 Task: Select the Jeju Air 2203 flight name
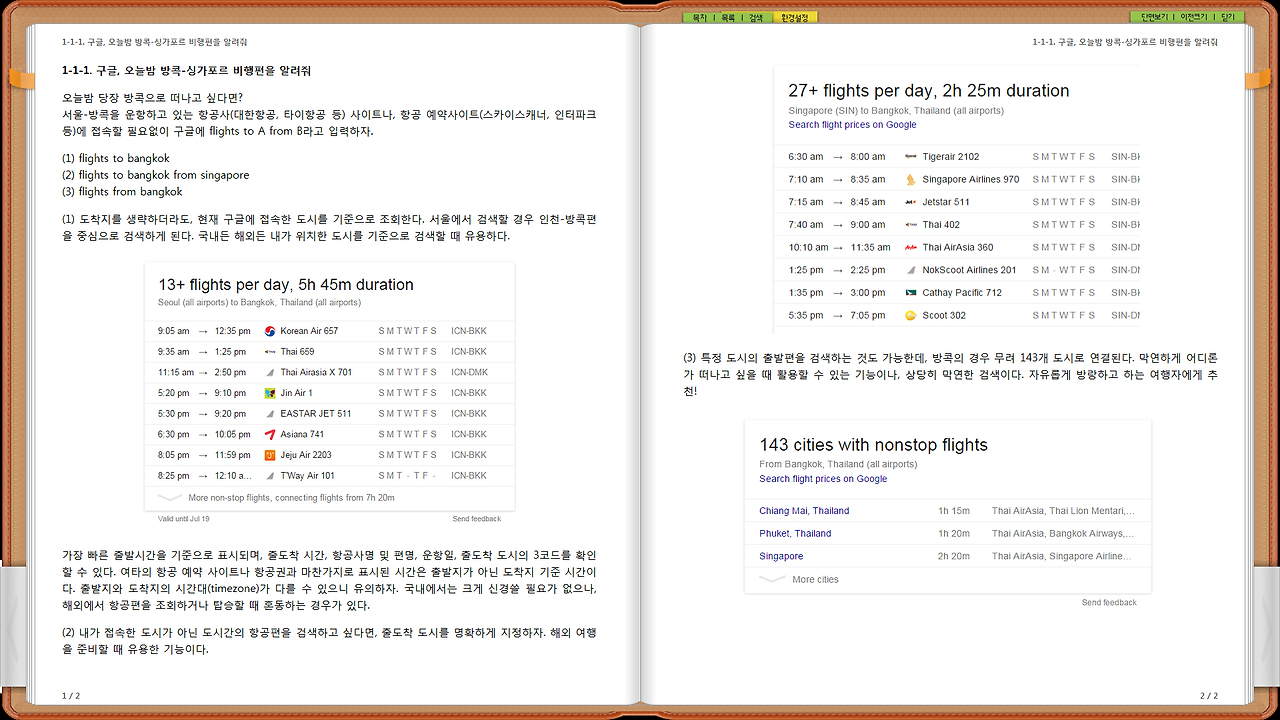tap(306, 455)
